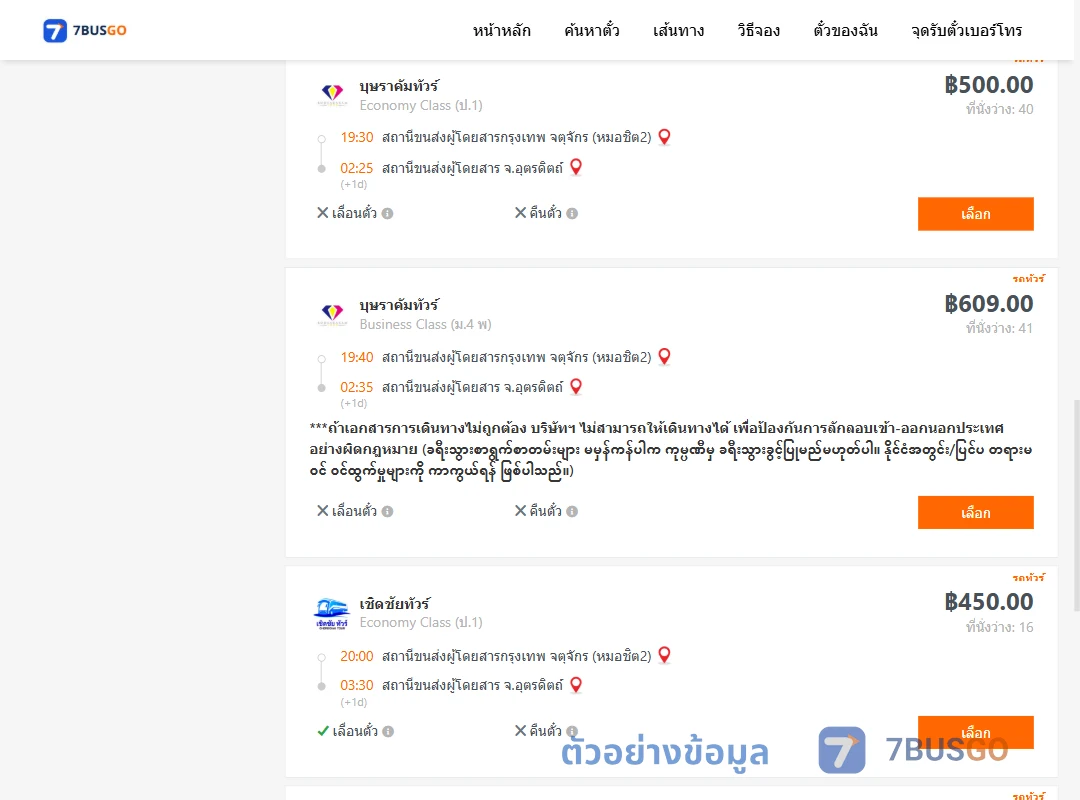Click the 7BUSGO logo in header

(85, 30)
